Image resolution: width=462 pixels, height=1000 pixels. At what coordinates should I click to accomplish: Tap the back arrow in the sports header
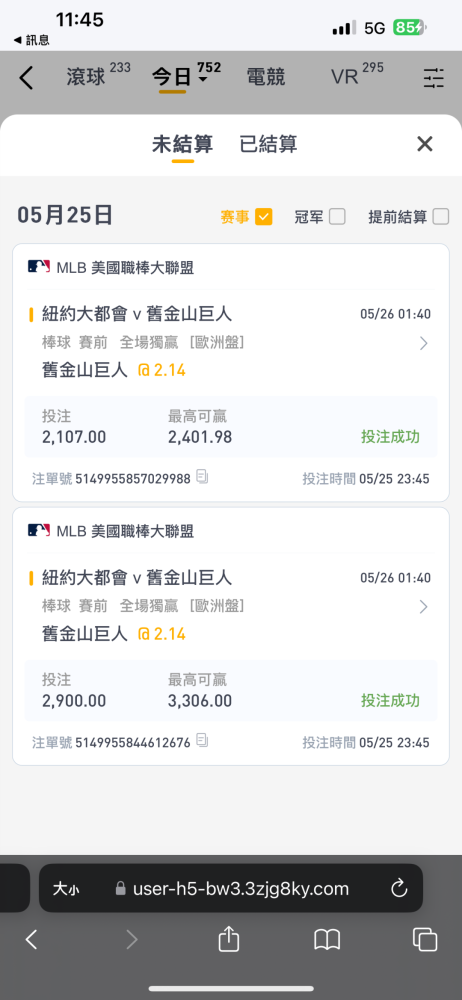coord(26,78)
